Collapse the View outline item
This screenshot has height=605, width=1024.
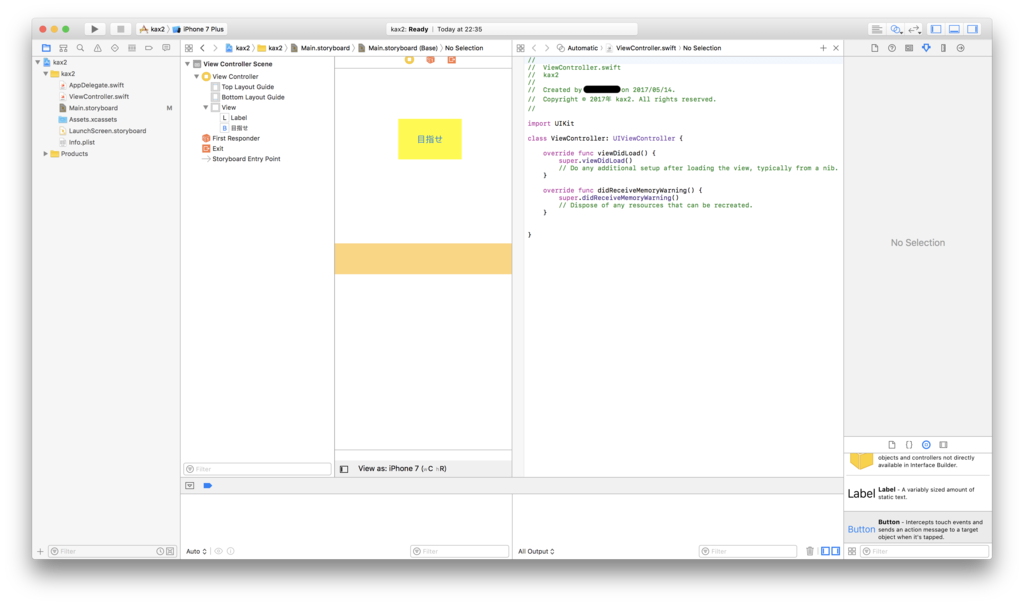(206, 107)
